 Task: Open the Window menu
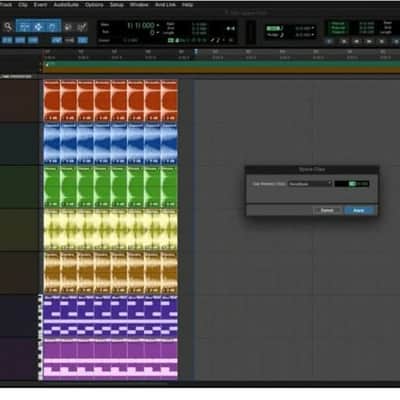(x=139, y=5)
